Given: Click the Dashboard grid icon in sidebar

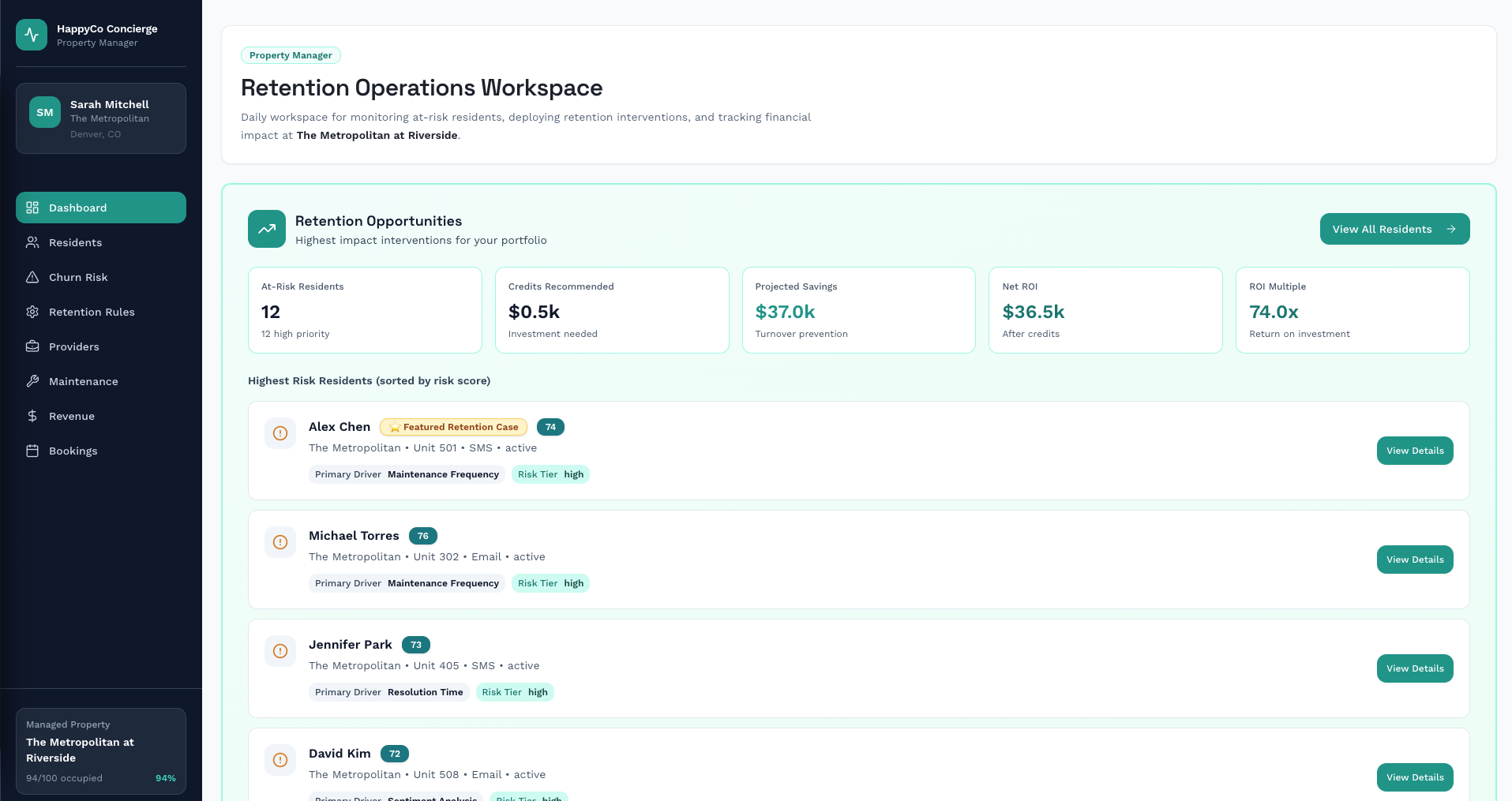Looking at the screenshot, I should coord(32,208).
